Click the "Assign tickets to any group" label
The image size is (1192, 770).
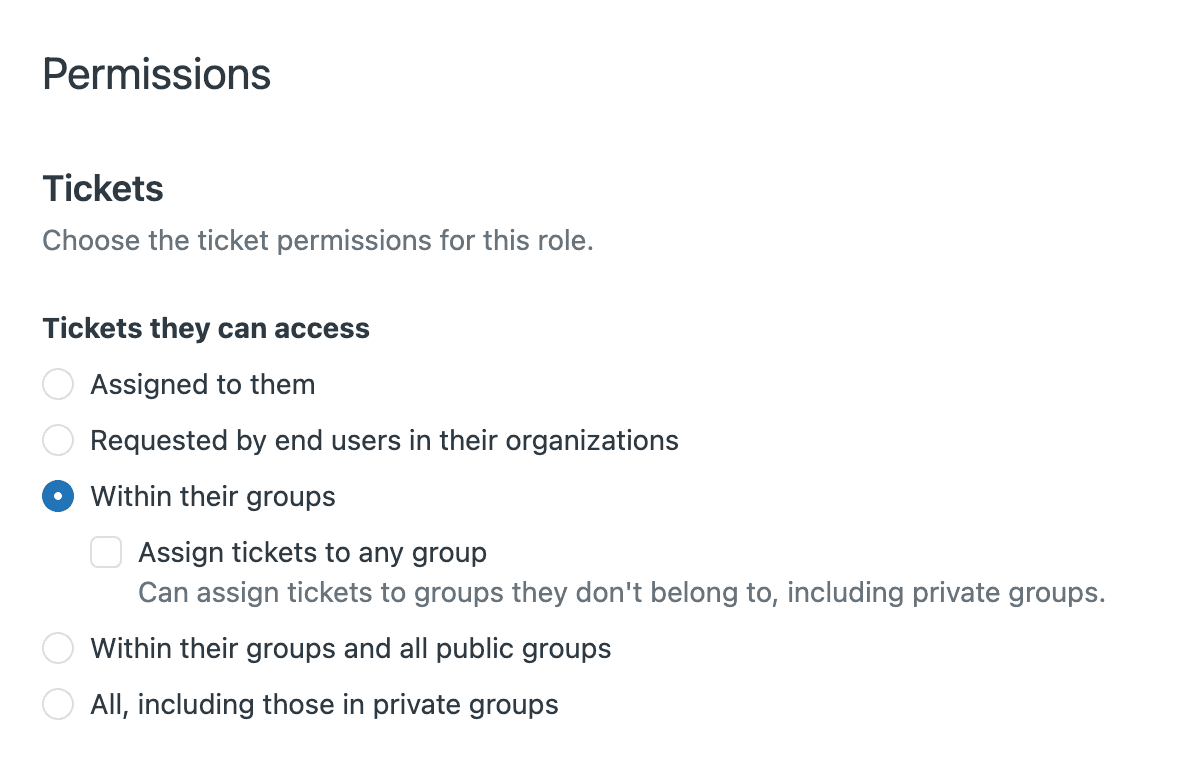(313, 552)
